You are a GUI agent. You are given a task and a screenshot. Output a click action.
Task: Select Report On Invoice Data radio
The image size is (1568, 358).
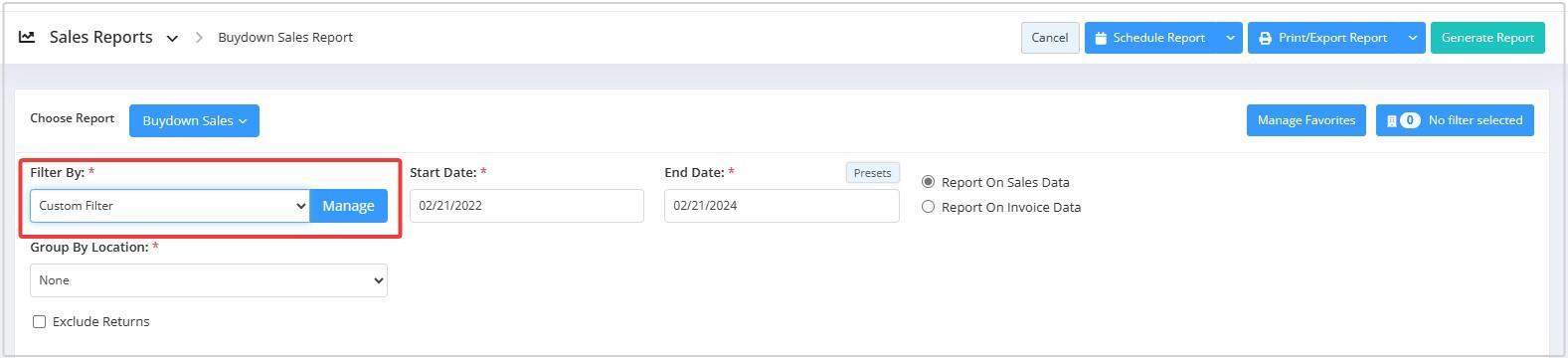point(928,207)
